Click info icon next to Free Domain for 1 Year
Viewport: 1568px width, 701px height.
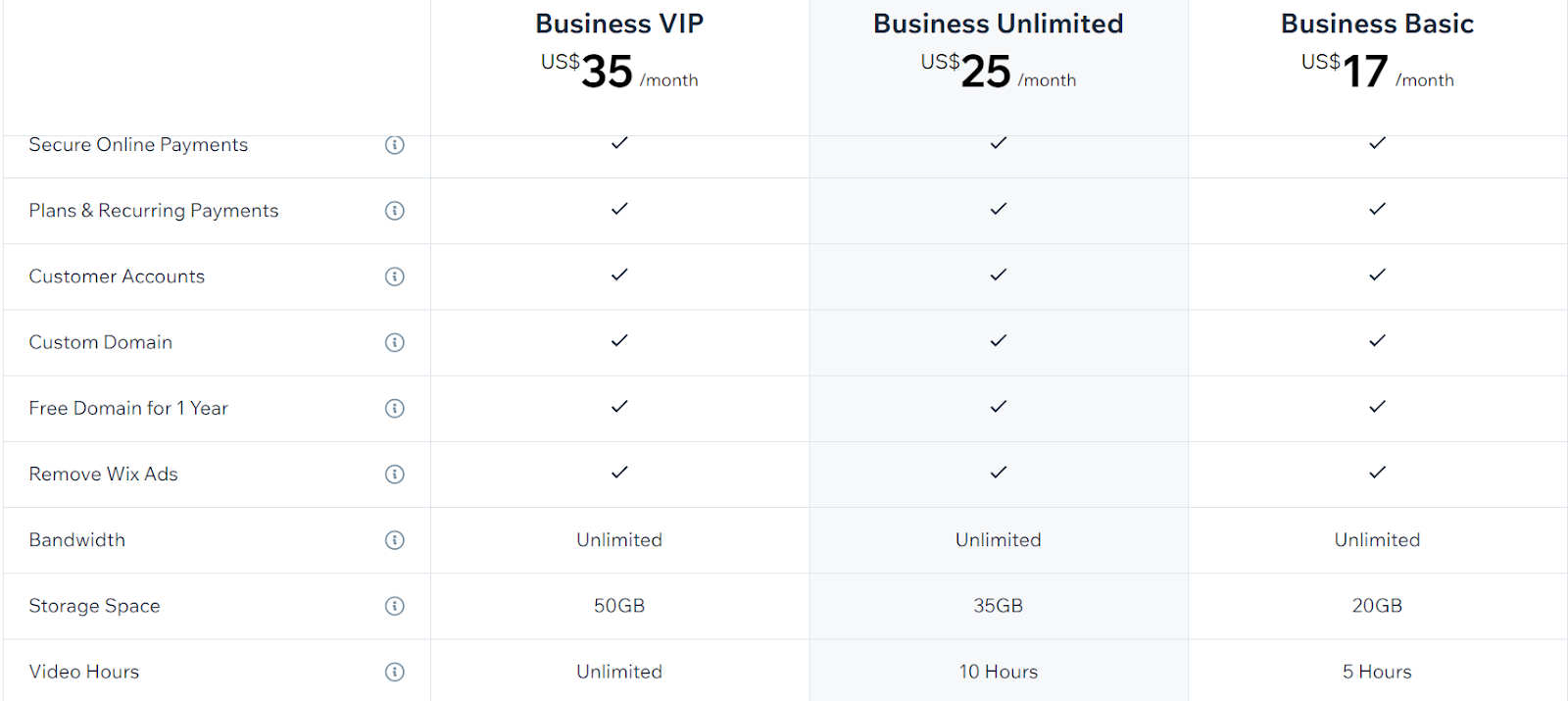click(395, 408)
